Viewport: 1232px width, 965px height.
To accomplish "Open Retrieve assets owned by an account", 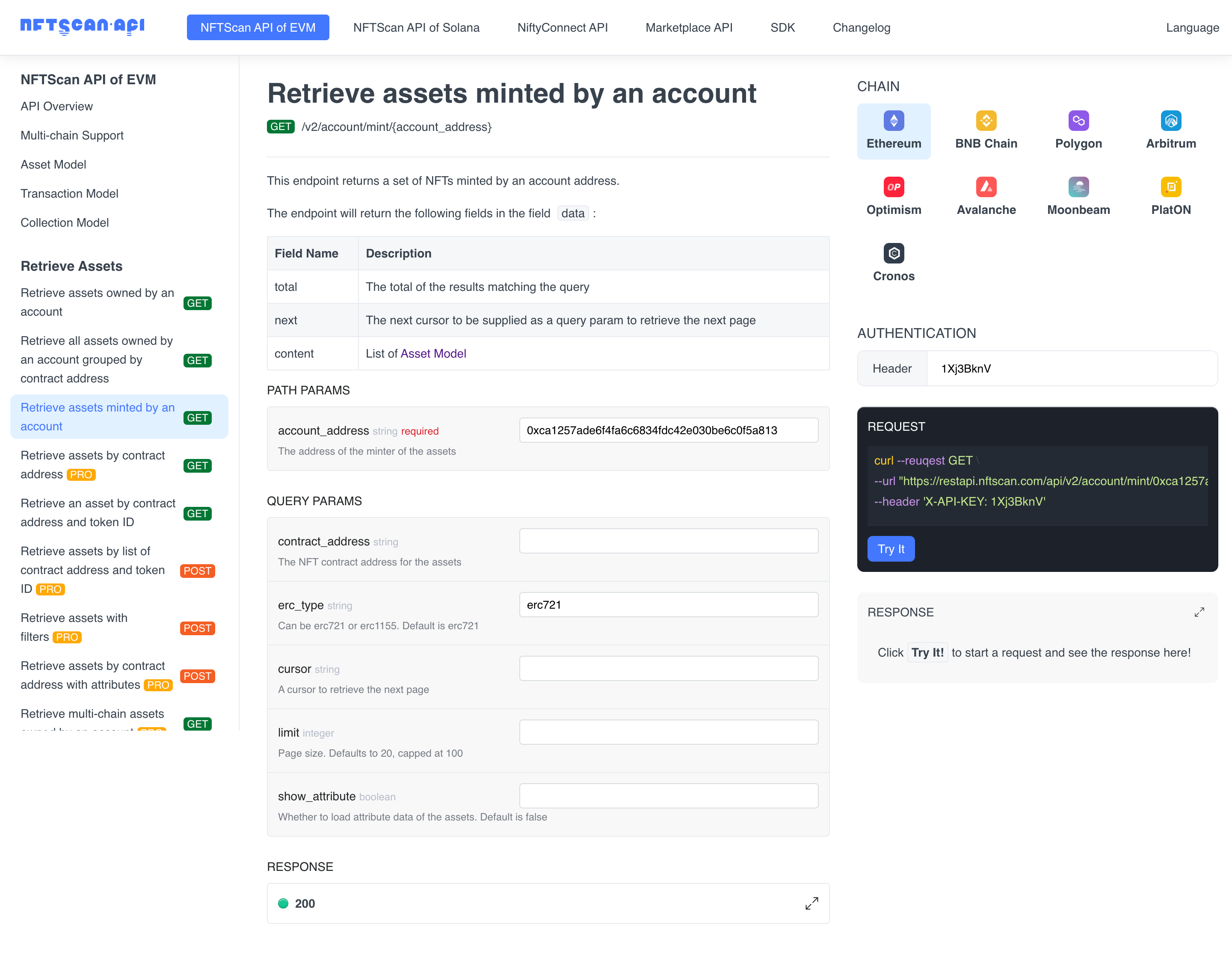I will [97, 302].
